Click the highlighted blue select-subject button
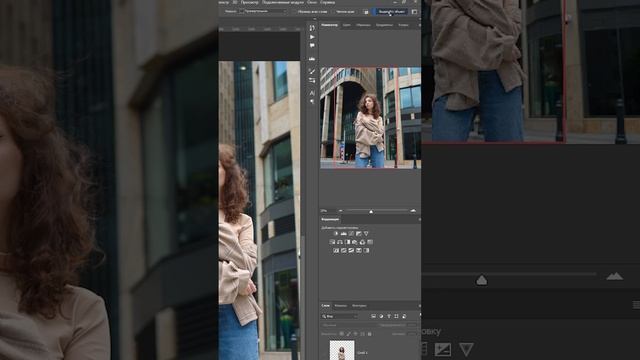The height and width of the screenshot is (360, 640). click(x=391, y=12)
